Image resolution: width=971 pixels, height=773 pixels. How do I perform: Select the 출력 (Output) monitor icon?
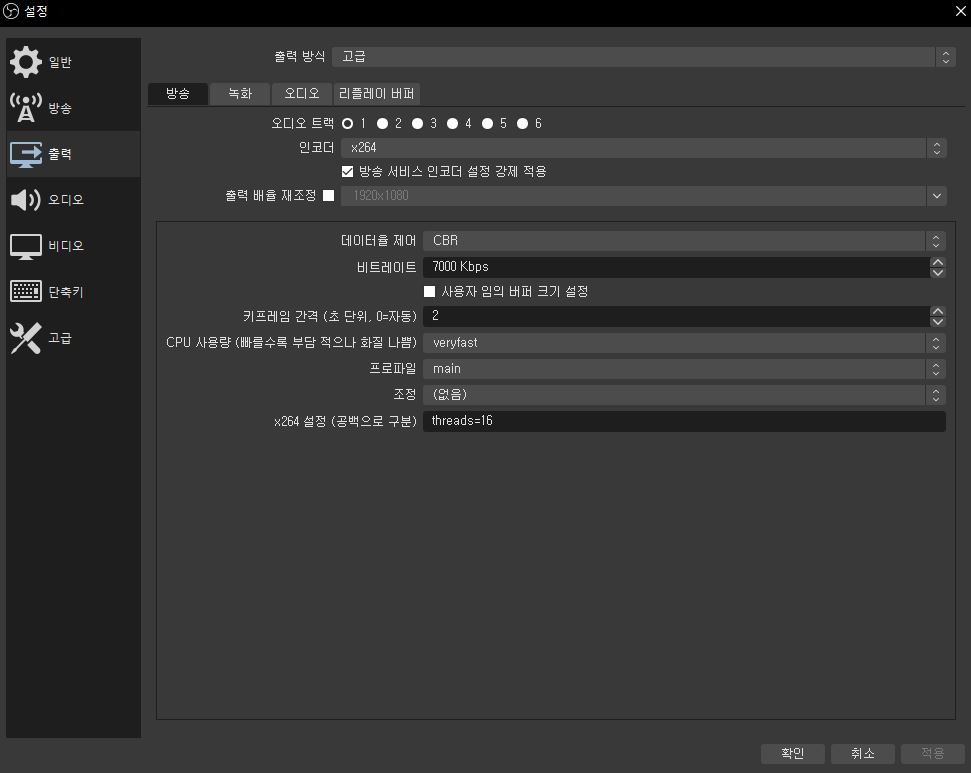point(25,154)
